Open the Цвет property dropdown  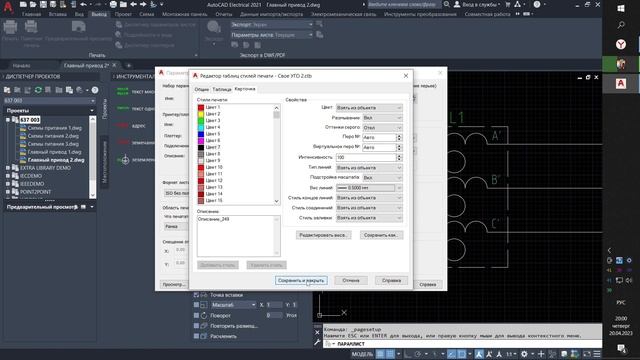[369, 108]
